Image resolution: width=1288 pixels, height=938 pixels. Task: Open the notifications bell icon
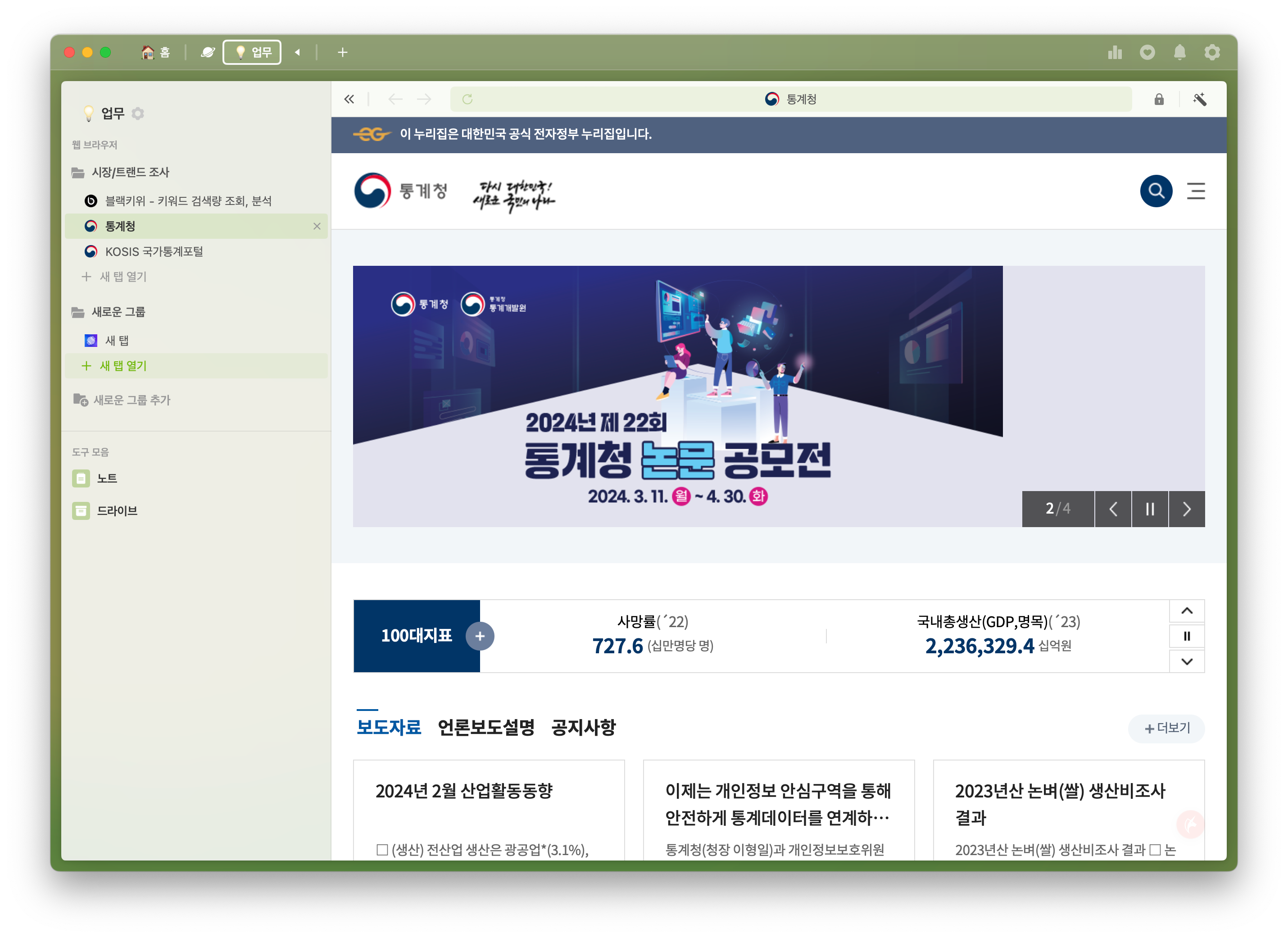(1179, 52)
